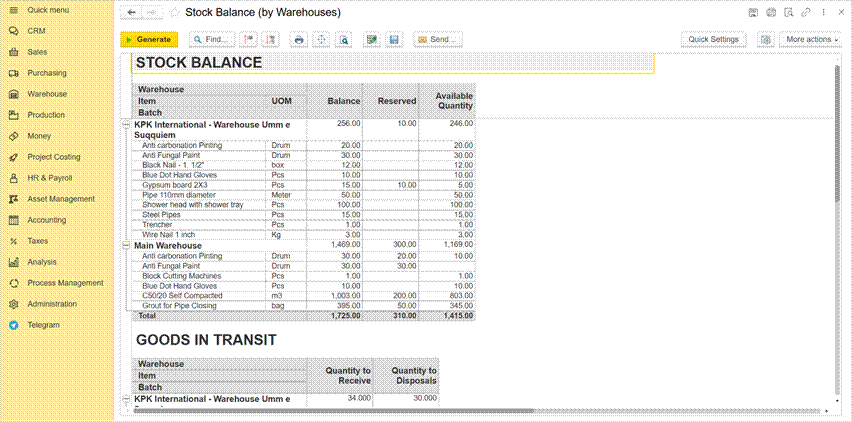Screen dimensions: 852x422
Task: Open the More actions dropdown
Action: 810,40
